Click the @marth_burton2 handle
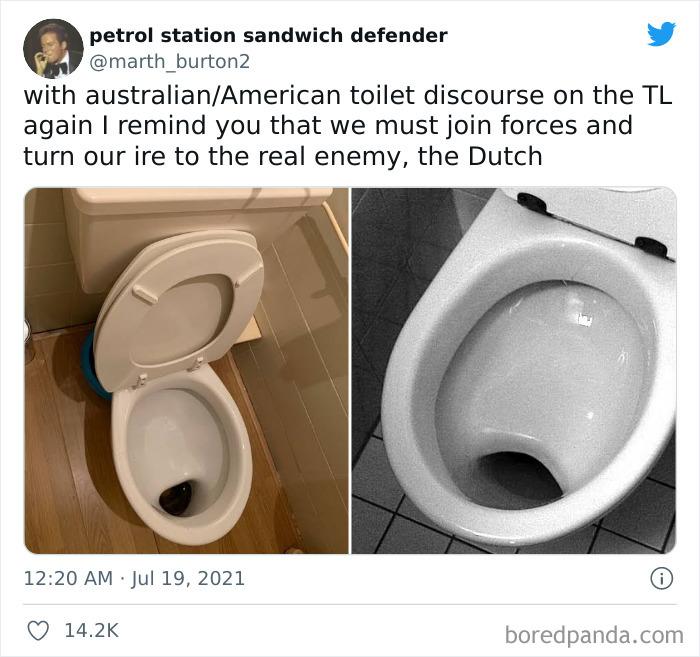Screen dimensions: 700x657 point(170,62)
